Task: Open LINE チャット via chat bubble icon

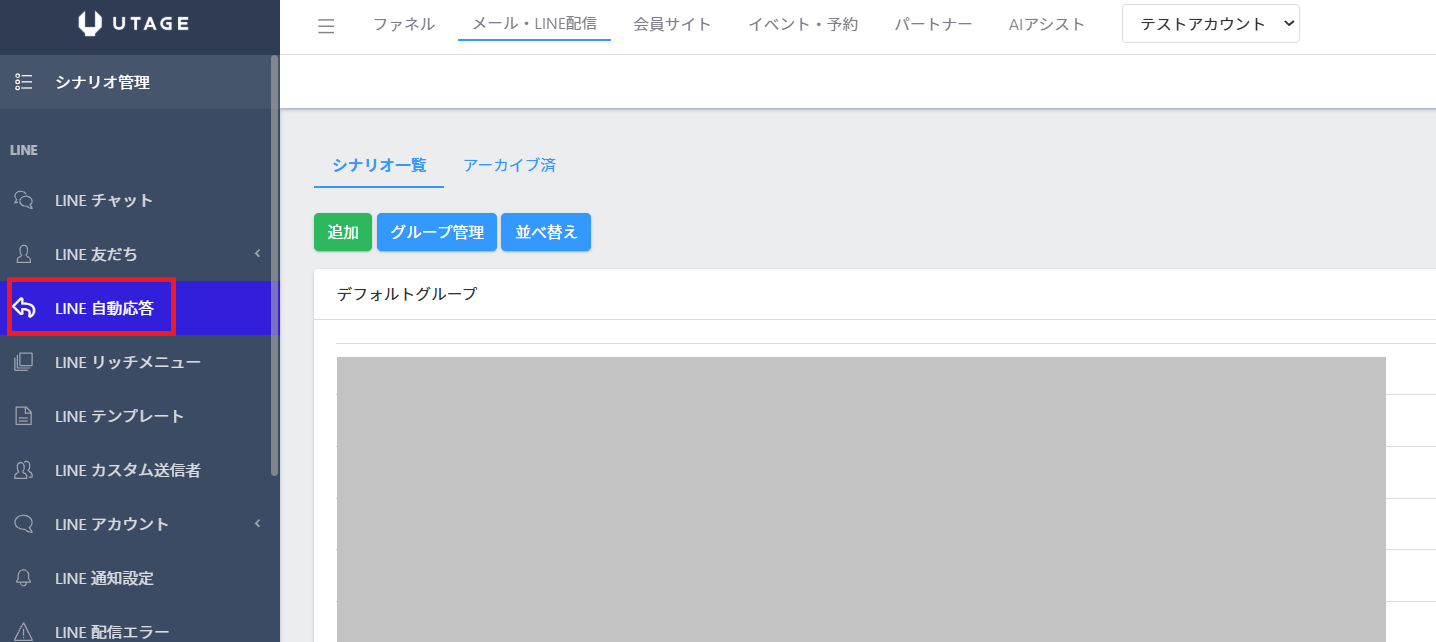Action: click(24, 200)
